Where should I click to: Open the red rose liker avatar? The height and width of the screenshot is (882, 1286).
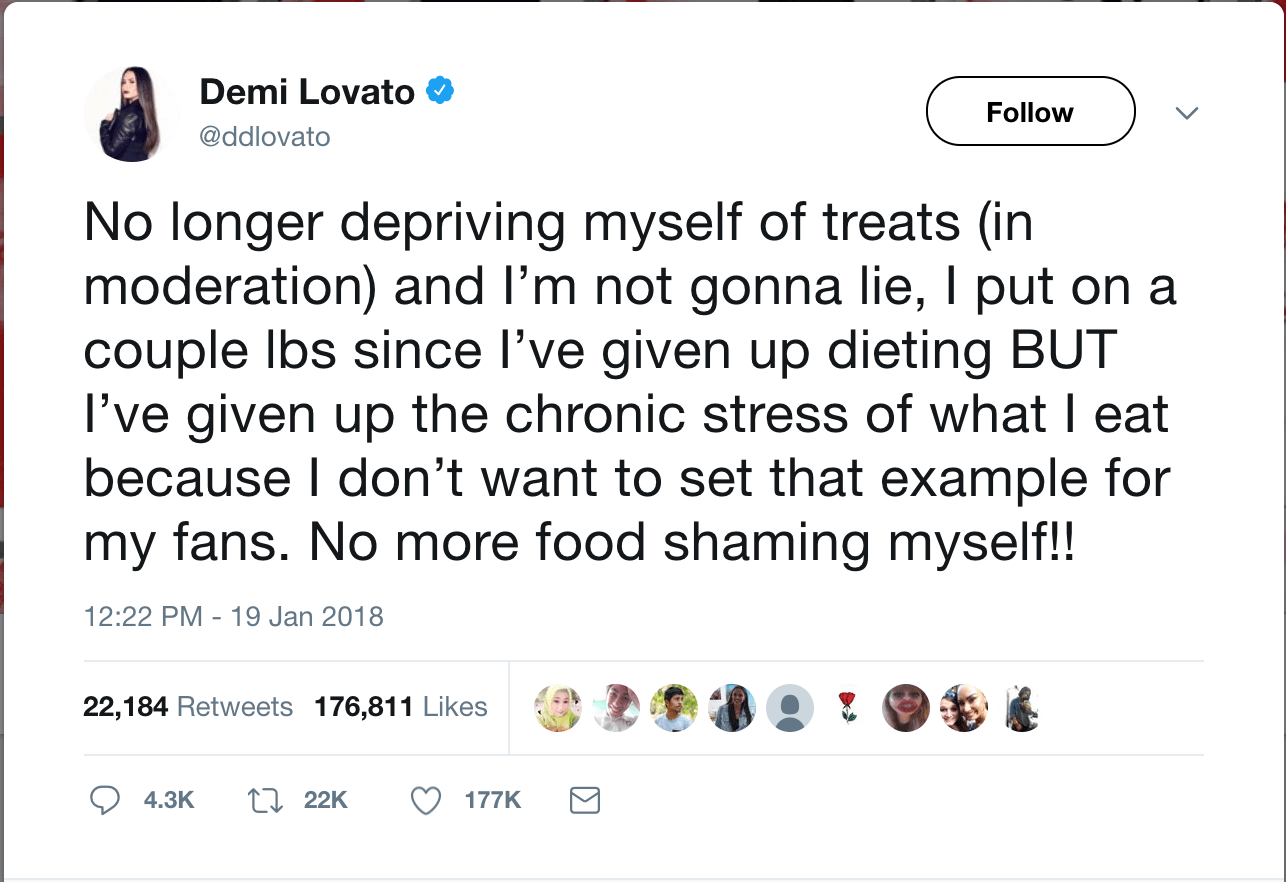[848, 707]
